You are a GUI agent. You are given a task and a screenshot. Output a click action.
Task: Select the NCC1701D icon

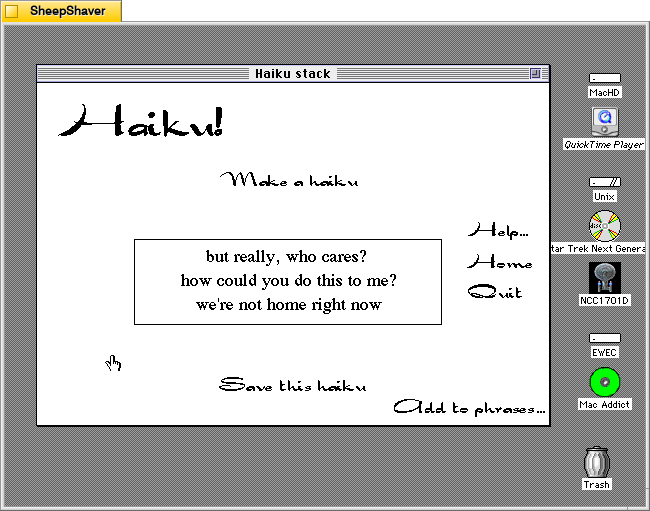click(x=605, y=278)
